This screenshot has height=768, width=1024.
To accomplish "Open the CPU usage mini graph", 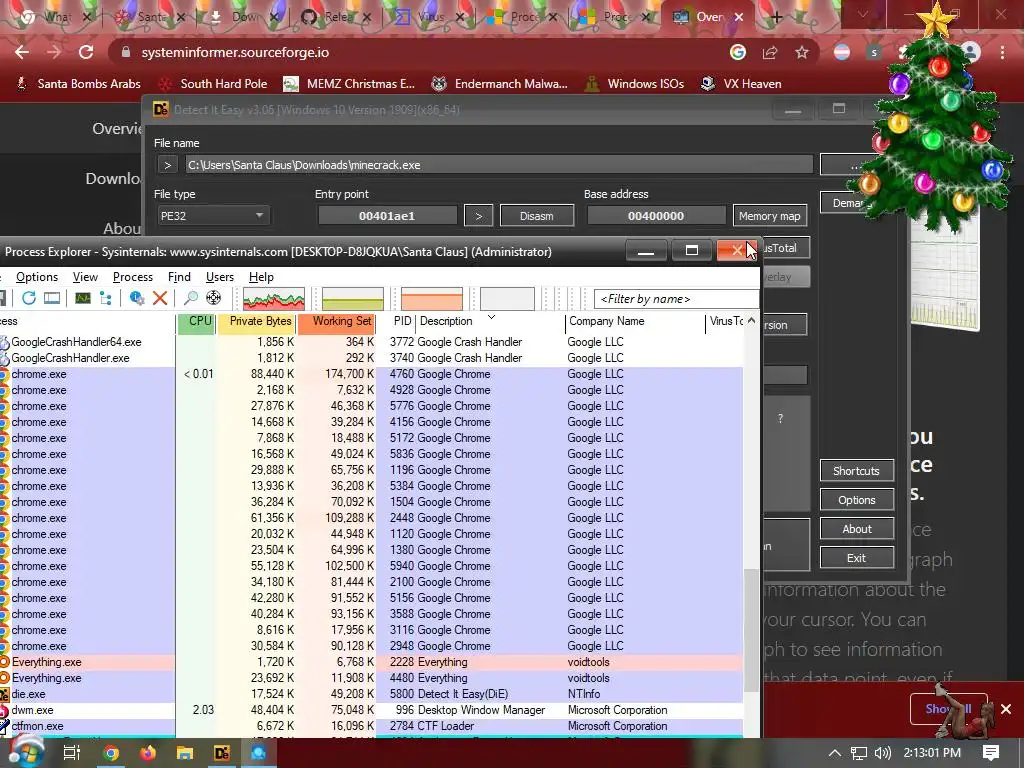I will click(274, 298).
